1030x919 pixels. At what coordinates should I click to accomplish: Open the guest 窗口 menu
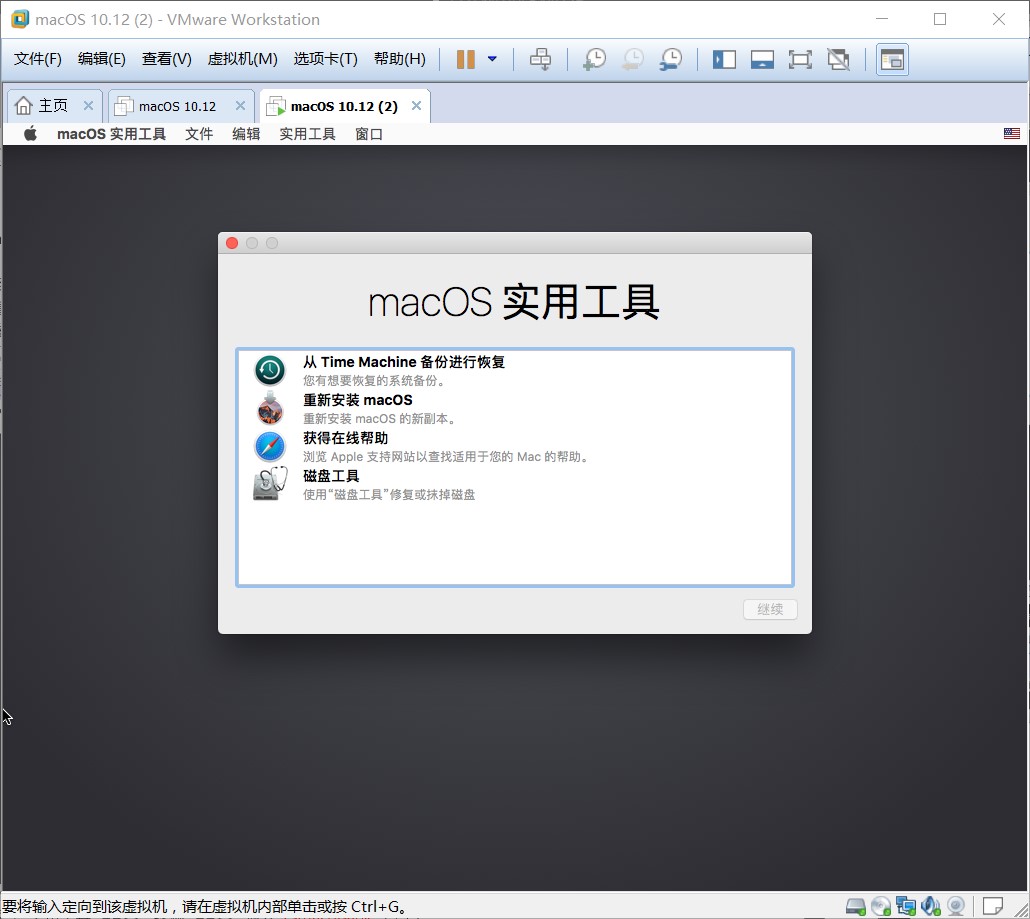(369, 134)
